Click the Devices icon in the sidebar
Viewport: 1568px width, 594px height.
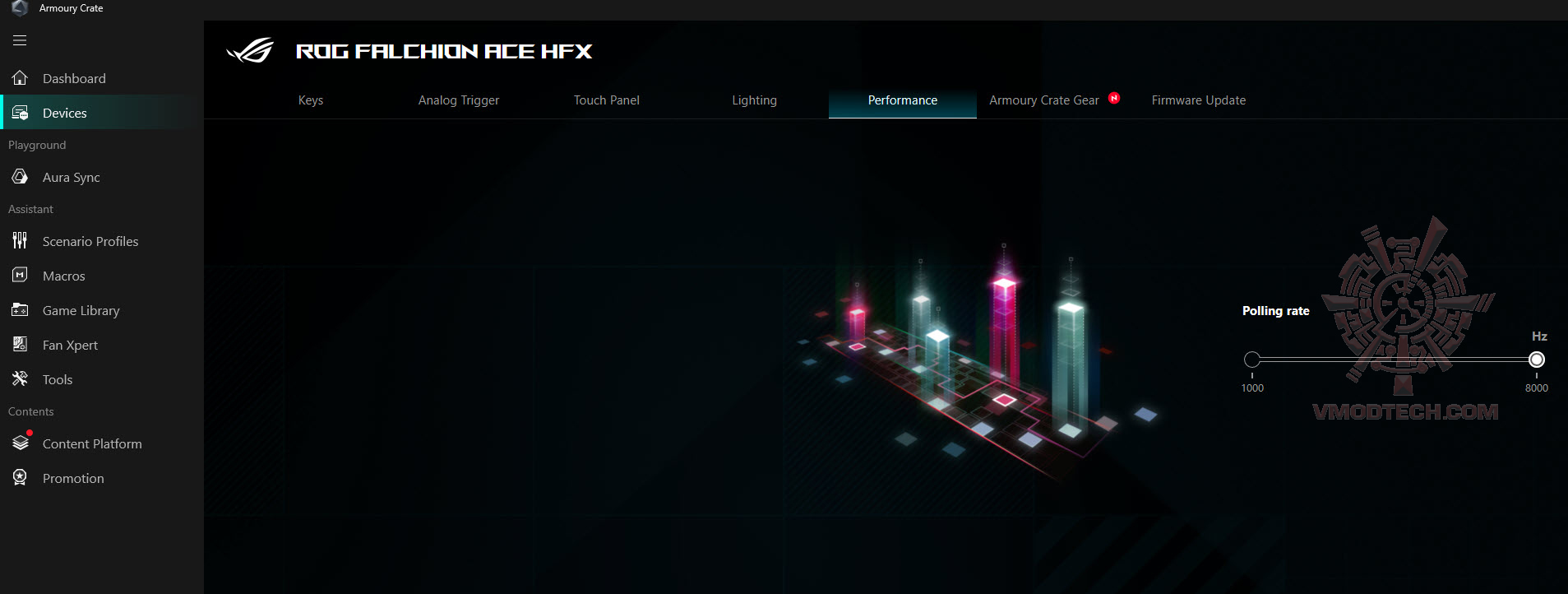pos(21,113)
